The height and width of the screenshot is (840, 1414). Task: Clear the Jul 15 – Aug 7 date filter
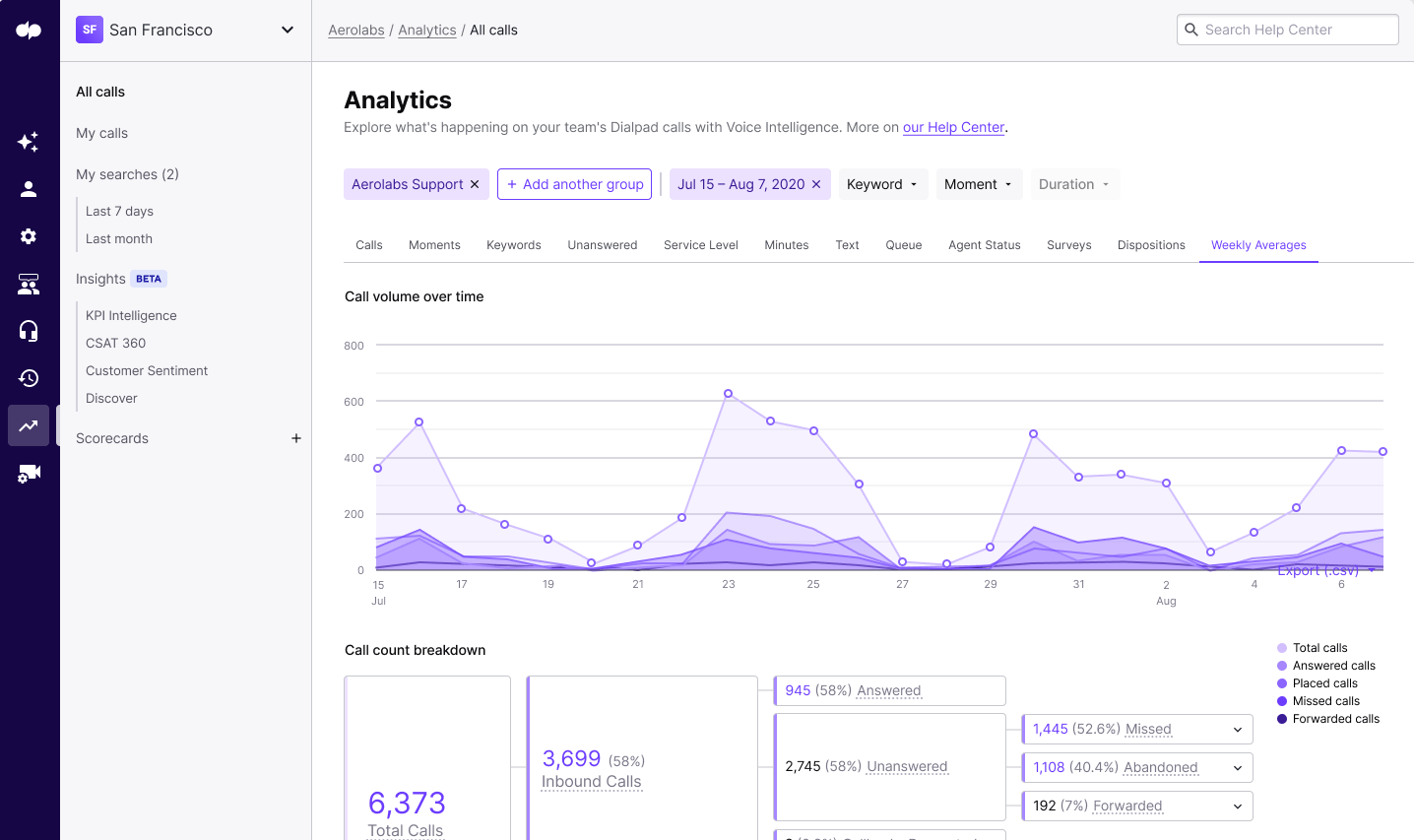pos(816,184)
